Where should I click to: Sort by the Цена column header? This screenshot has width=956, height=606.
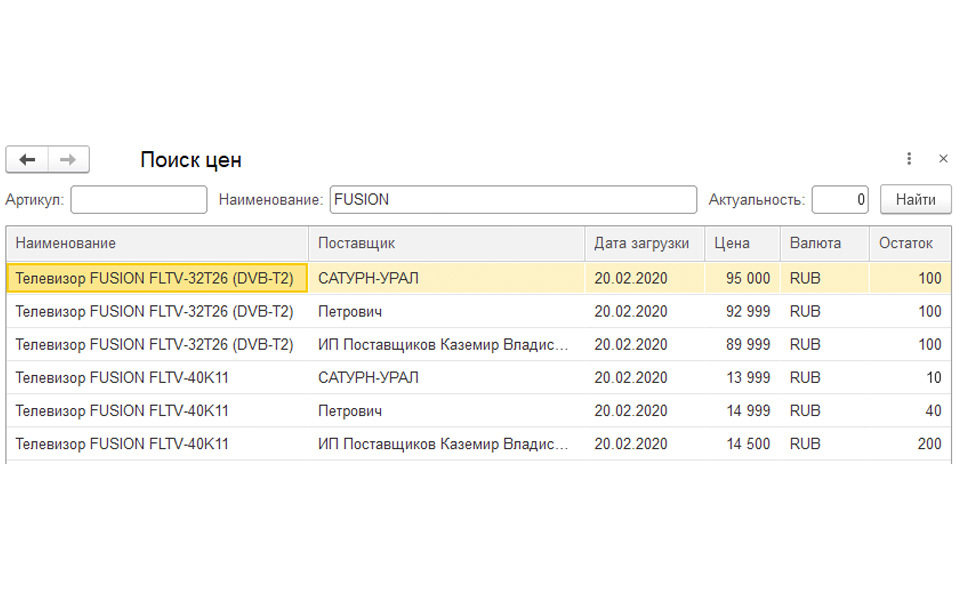point(743,243)
